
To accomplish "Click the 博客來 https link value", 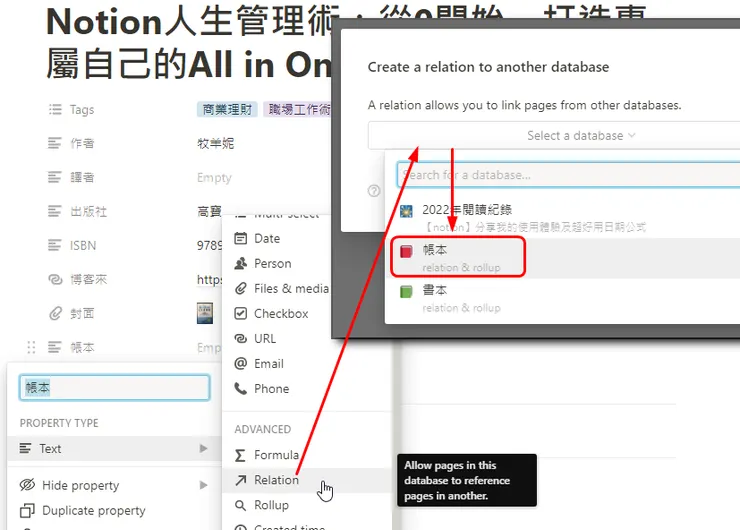I will tap(210, 279).
